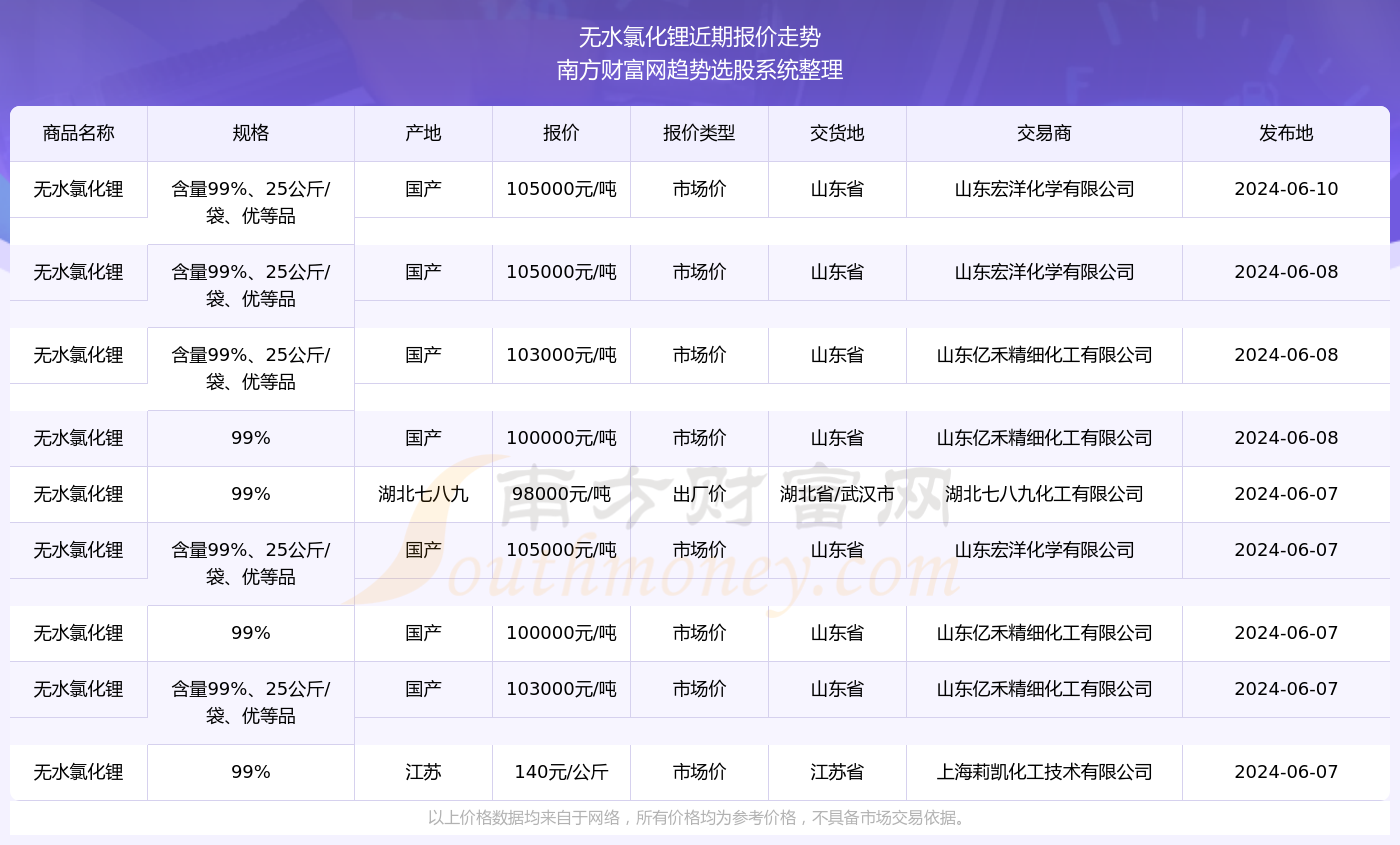
Task: Click the subtitle 南方财富网趋势选股系统整理
Action: coord(700,70)
